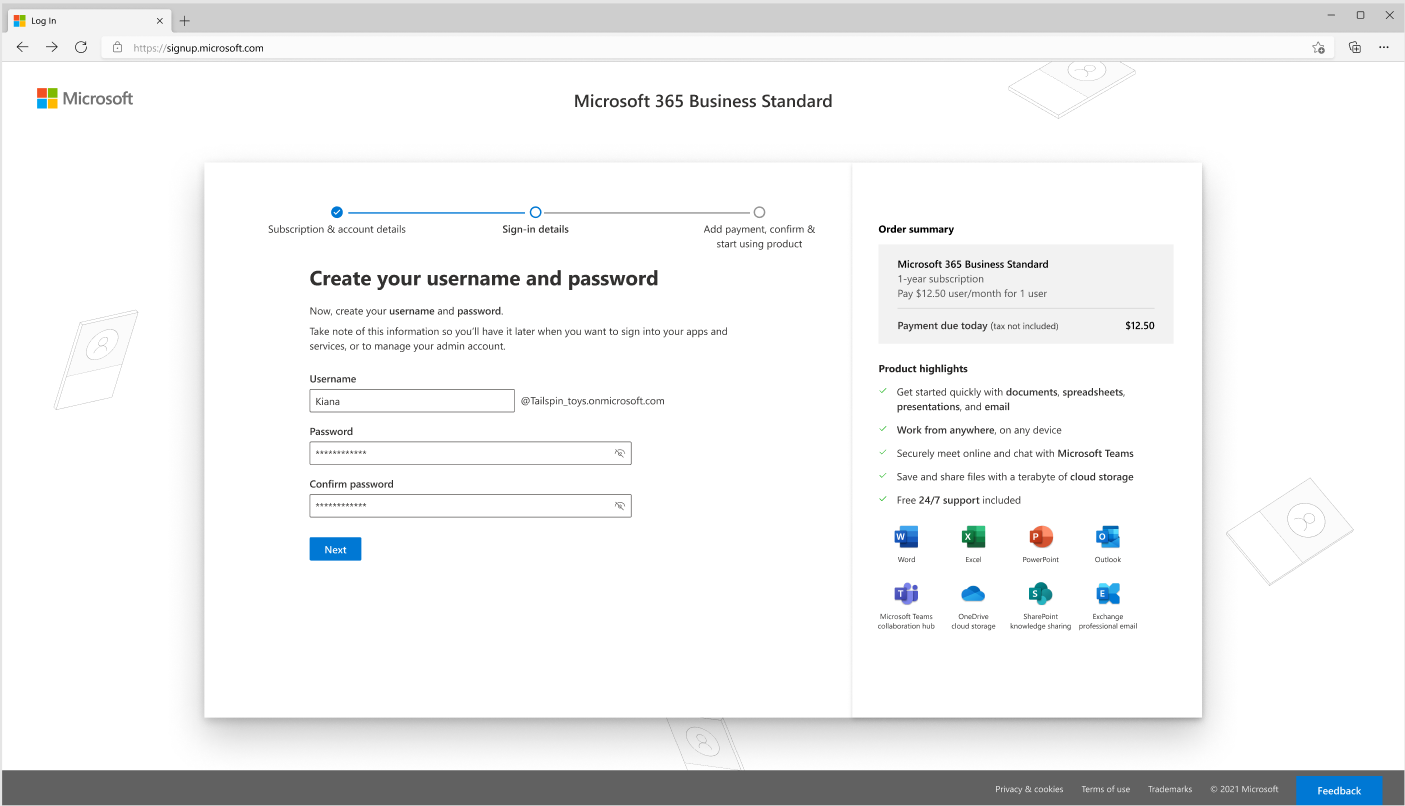This screenshot has width=1405, height=806.
Task: Click the browser forward arrow
Action: coord(52,47)
